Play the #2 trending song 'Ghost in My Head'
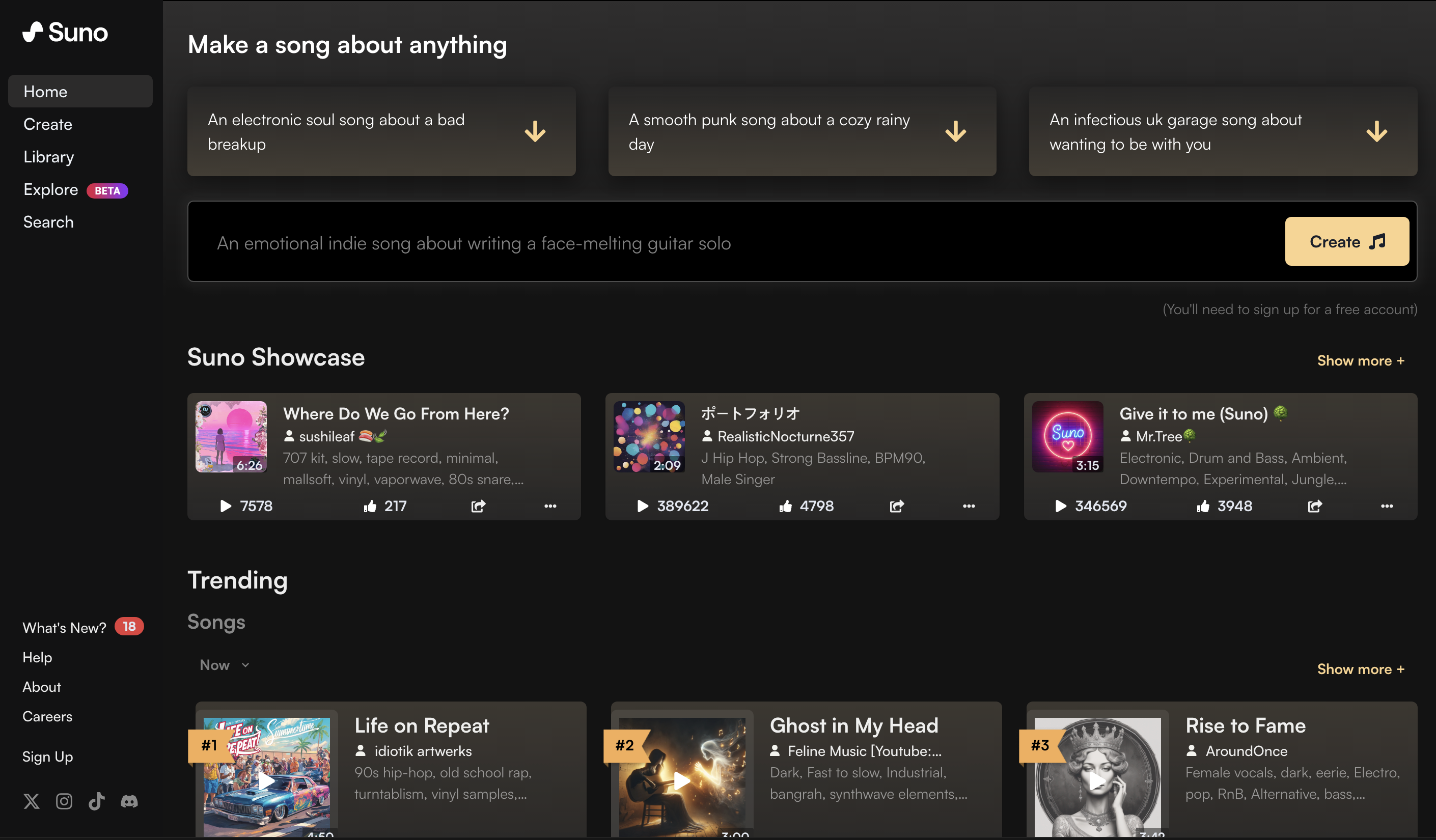 click(x=682, y=781)
